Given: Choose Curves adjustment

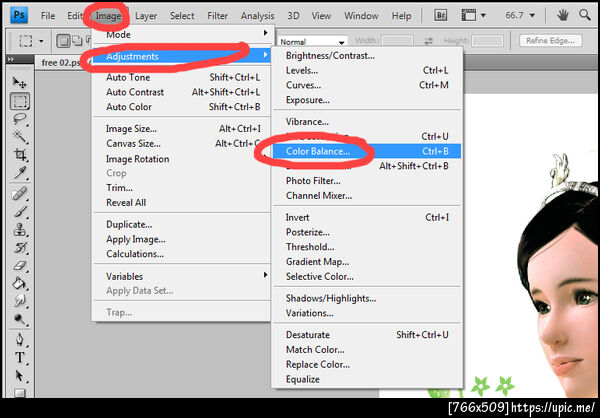Looking at the screenshot, I should tap(367, 85).
